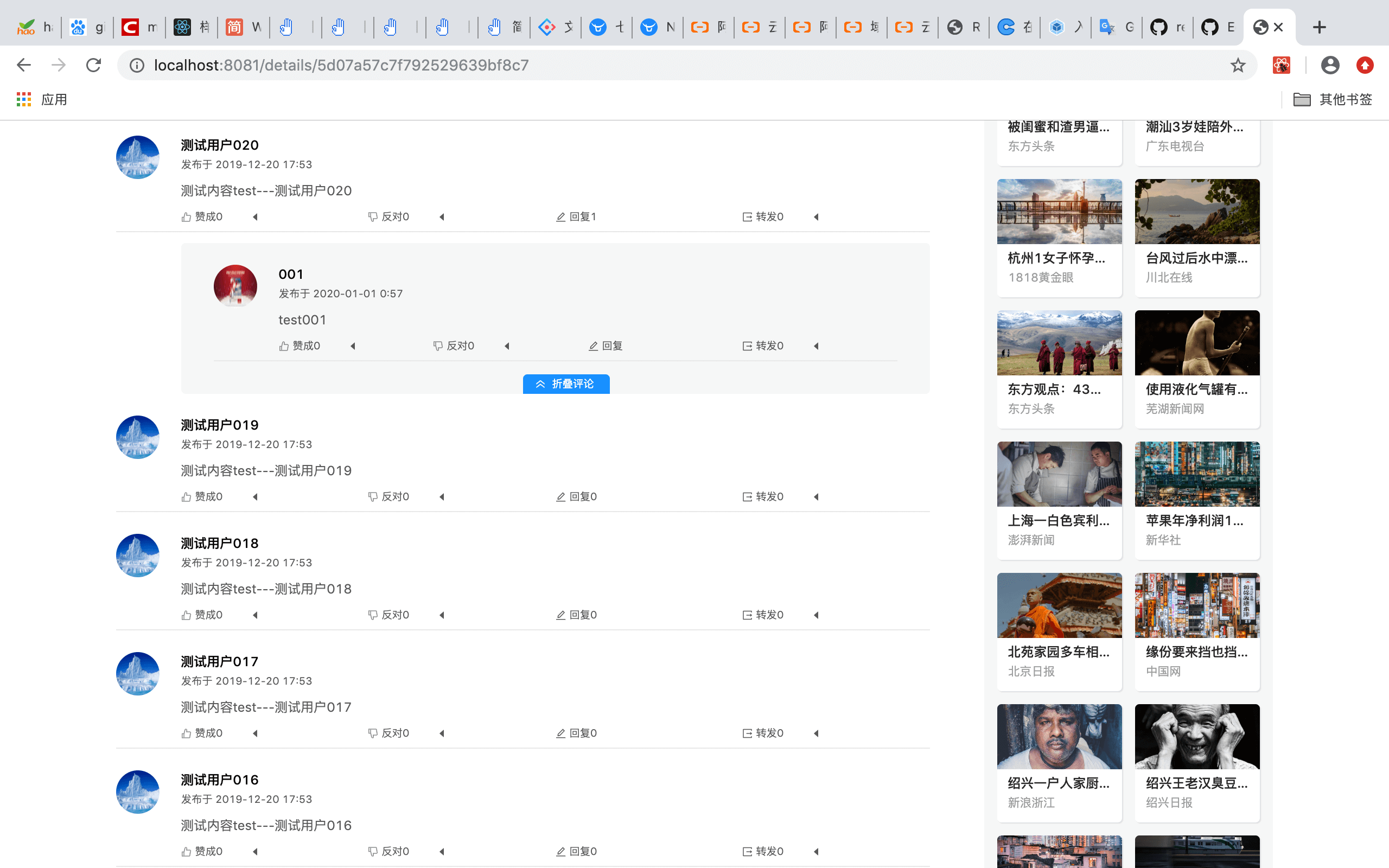This screenshot has width=1389, height=868.
Task: Open a new browser tab with plus
Action: coord(1319,27)
